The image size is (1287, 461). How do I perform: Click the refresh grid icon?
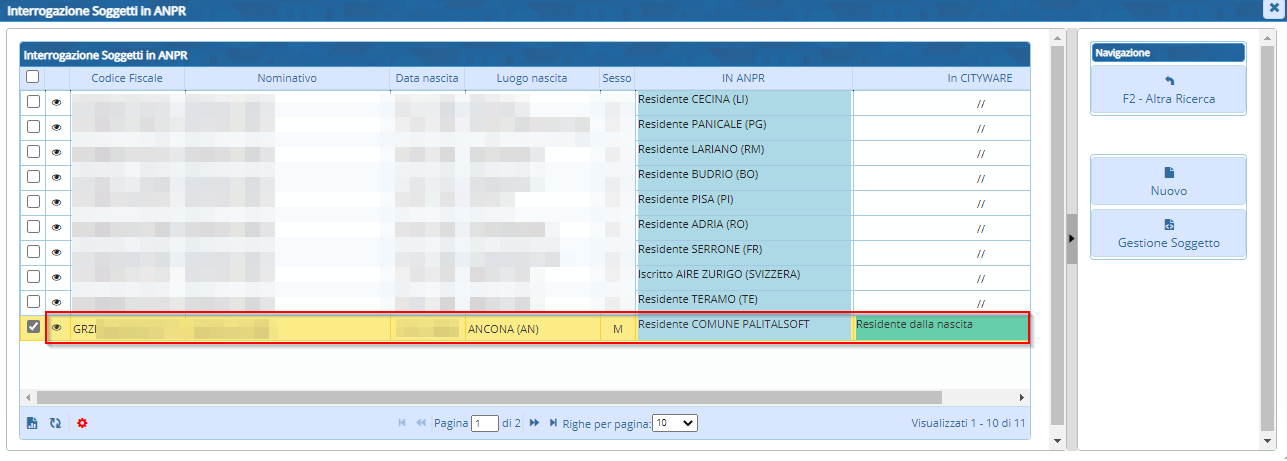tap(56, 423)
